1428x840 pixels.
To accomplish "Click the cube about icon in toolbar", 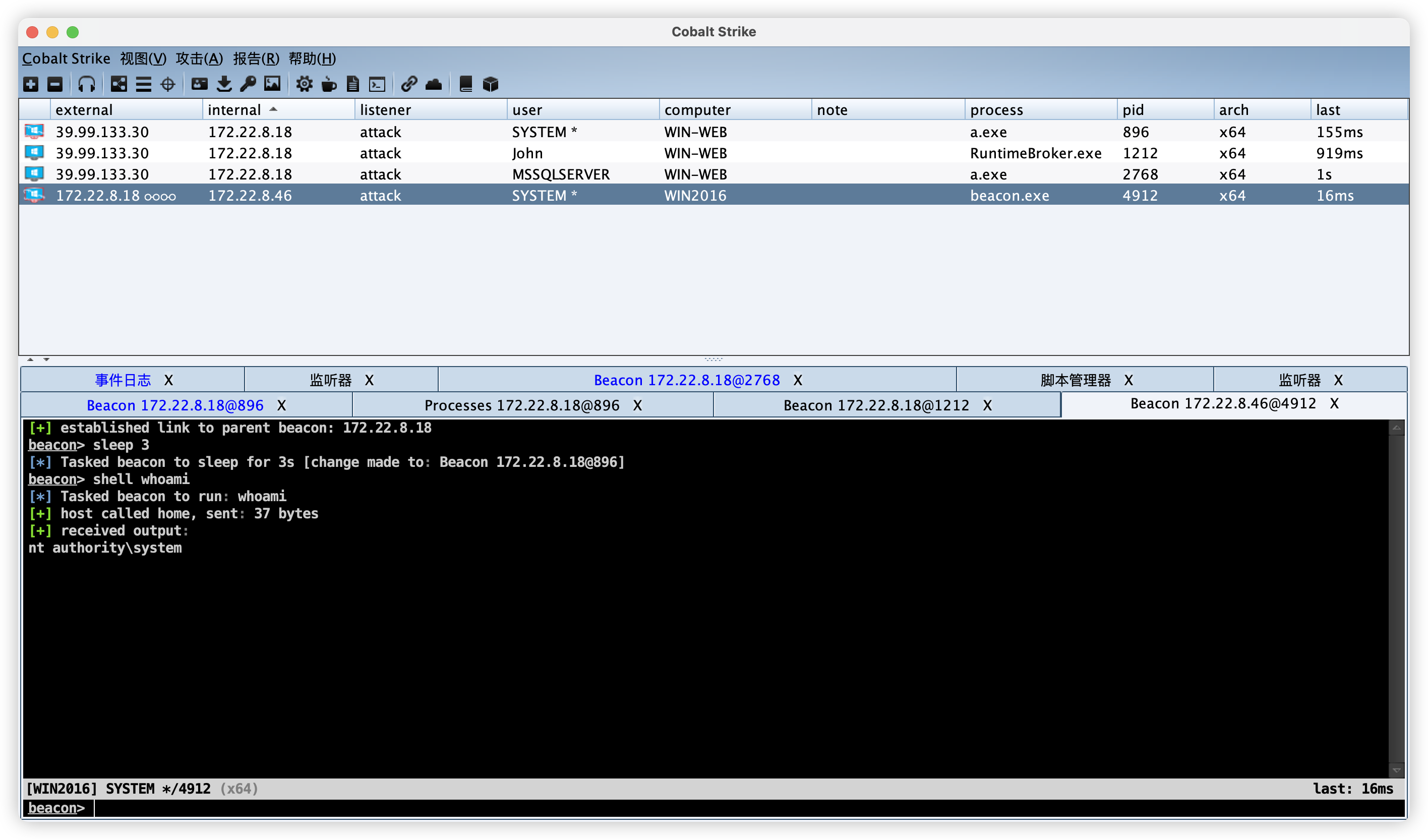I will (491, 84).
